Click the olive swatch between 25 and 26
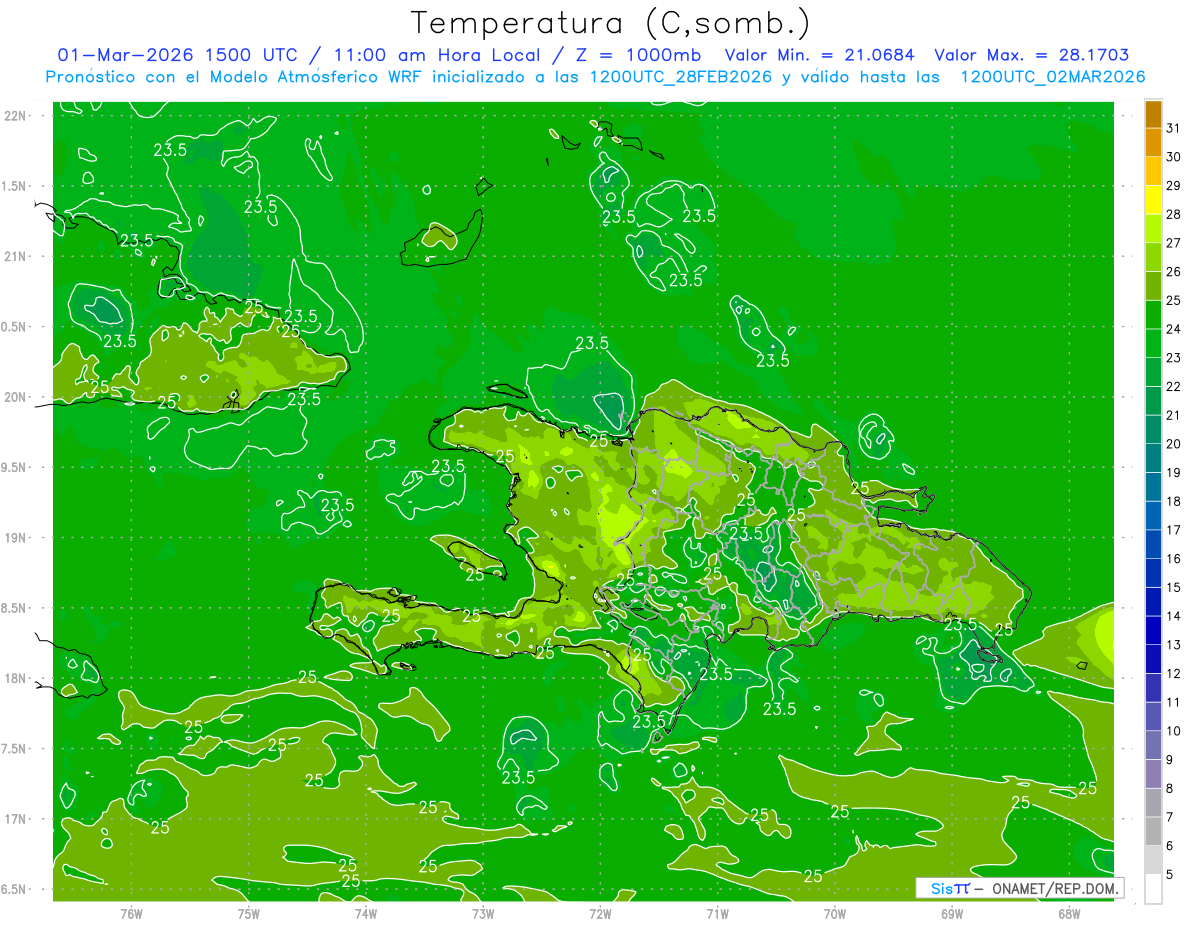1200x927 pixels. tap(1153, 285)
